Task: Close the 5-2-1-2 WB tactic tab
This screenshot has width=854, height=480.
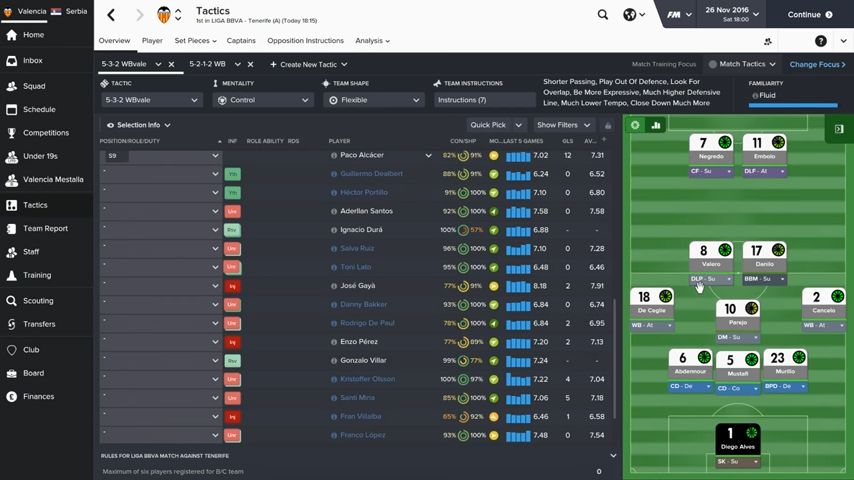Action: point(250,65)
